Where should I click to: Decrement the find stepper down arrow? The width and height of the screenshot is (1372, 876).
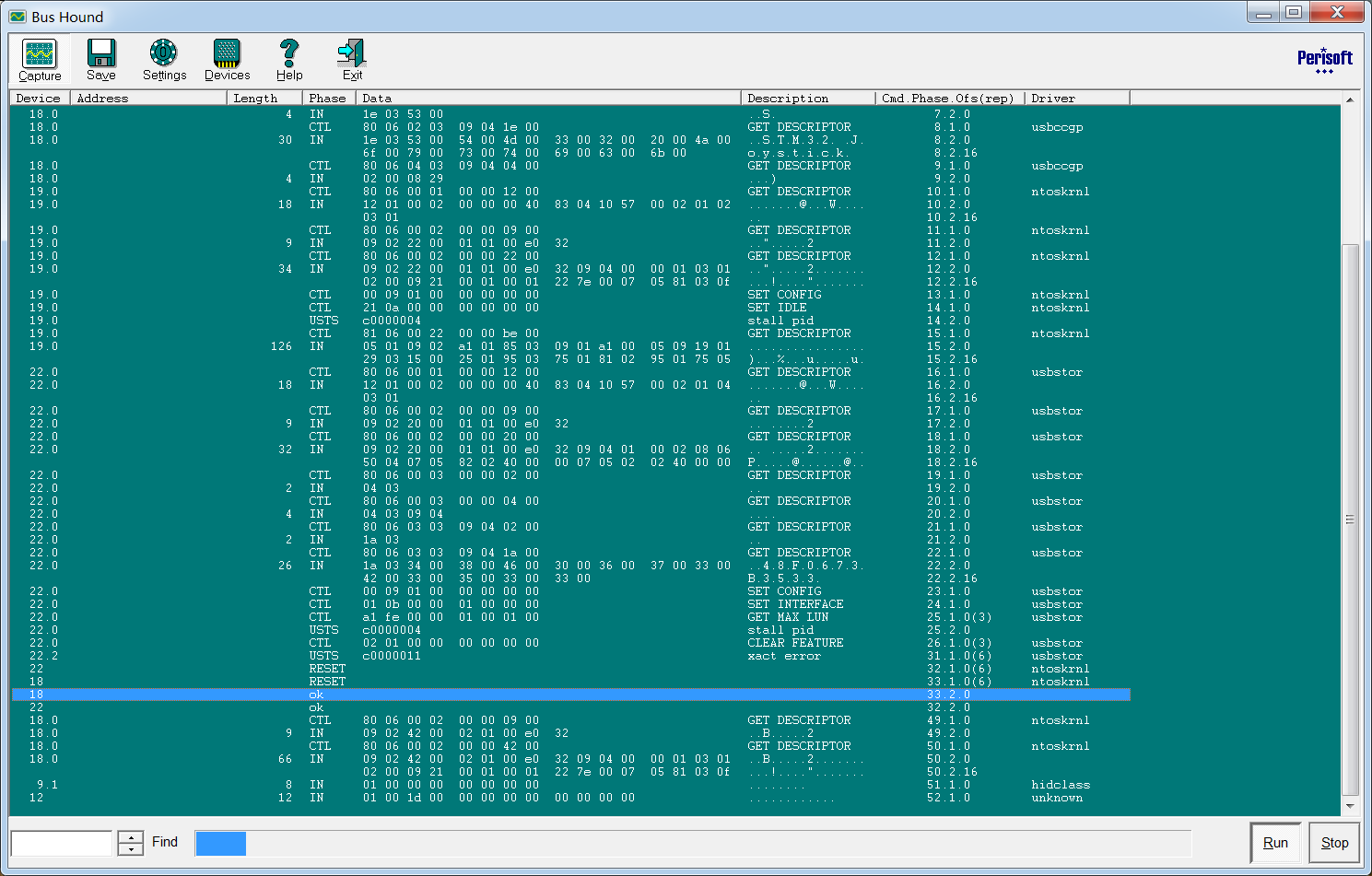132,849
